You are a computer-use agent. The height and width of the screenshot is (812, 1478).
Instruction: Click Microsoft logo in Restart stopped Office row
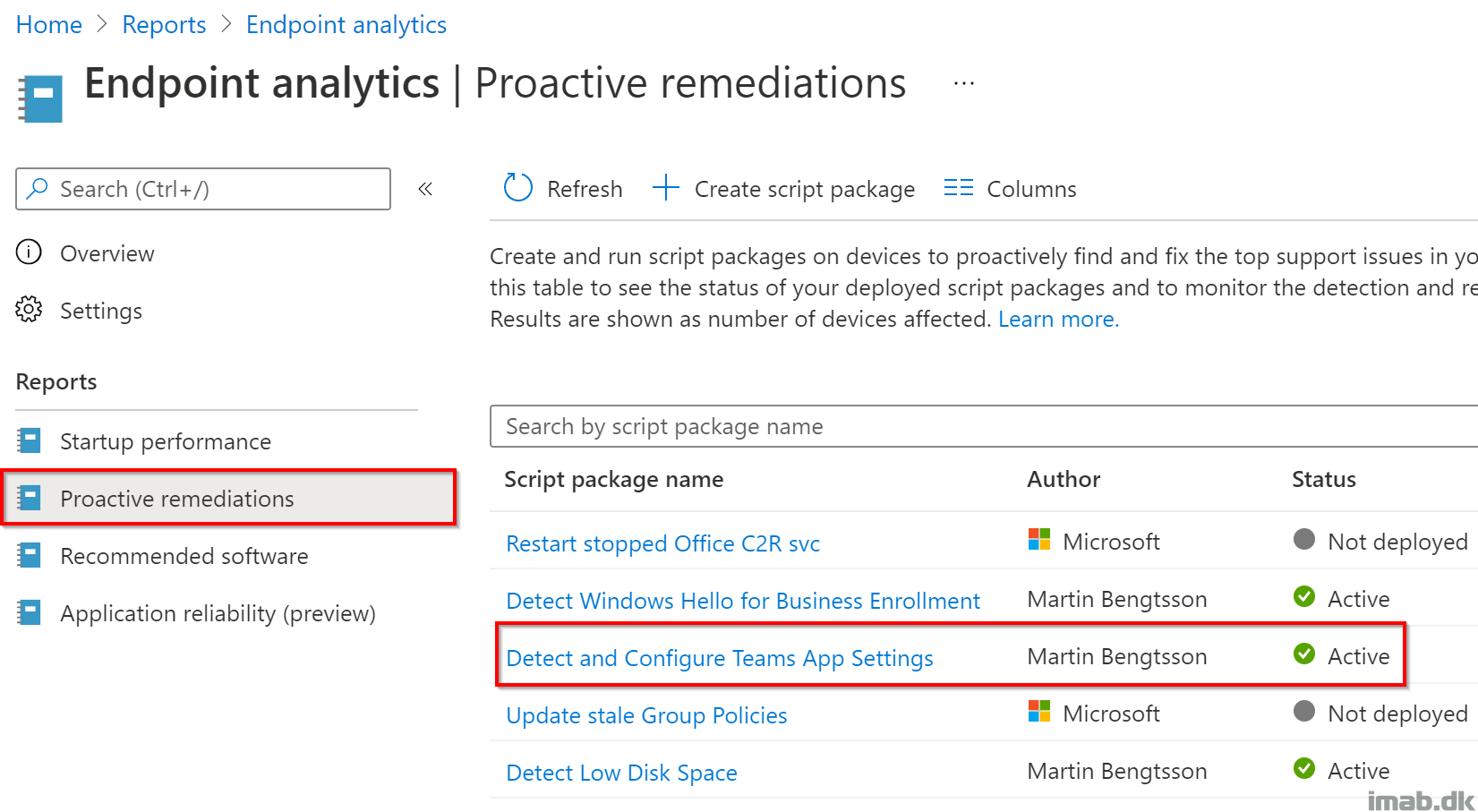coord(1039,540)
